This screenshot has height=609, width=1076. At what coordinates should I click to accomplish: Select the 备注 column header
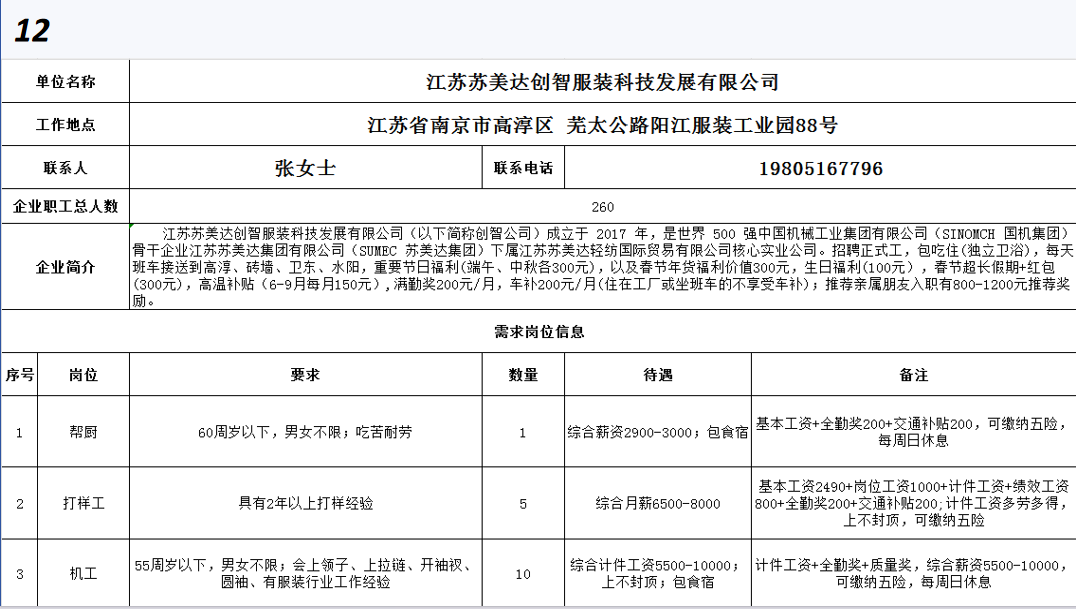(x=913, y=375)
